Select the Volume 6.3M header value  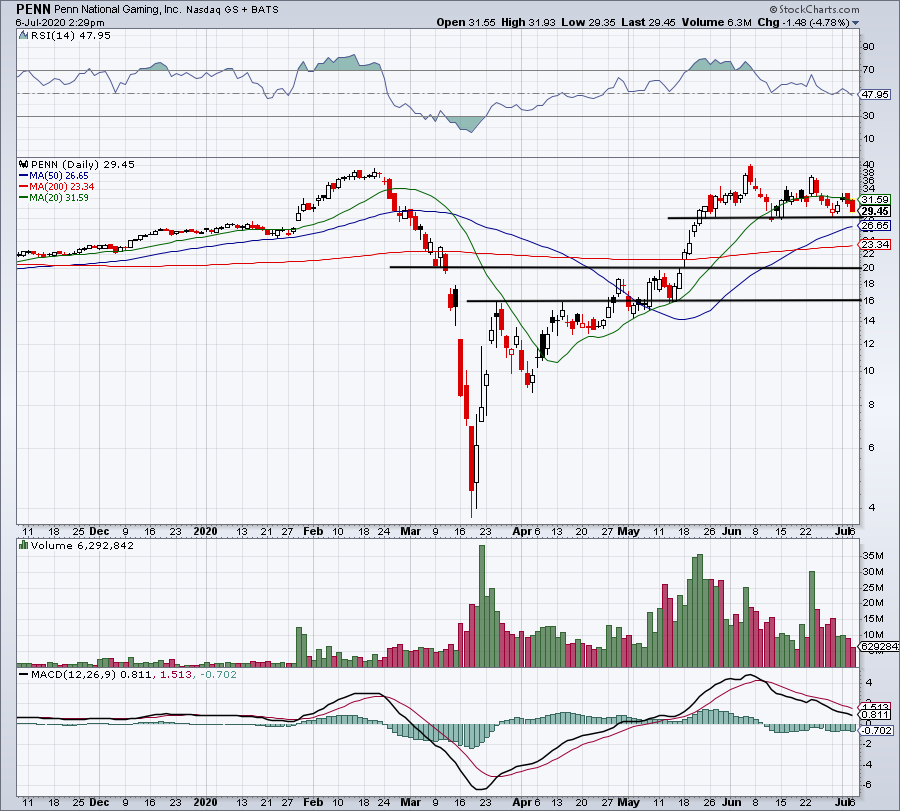[x=717, y=22]
